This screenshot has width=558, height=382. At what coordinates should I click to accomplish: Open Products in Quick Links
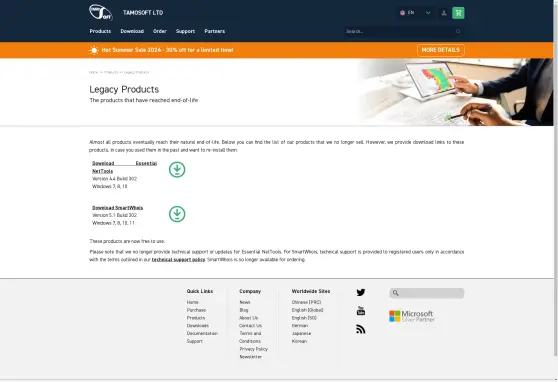pyautogui.click(x=196, y=318)
